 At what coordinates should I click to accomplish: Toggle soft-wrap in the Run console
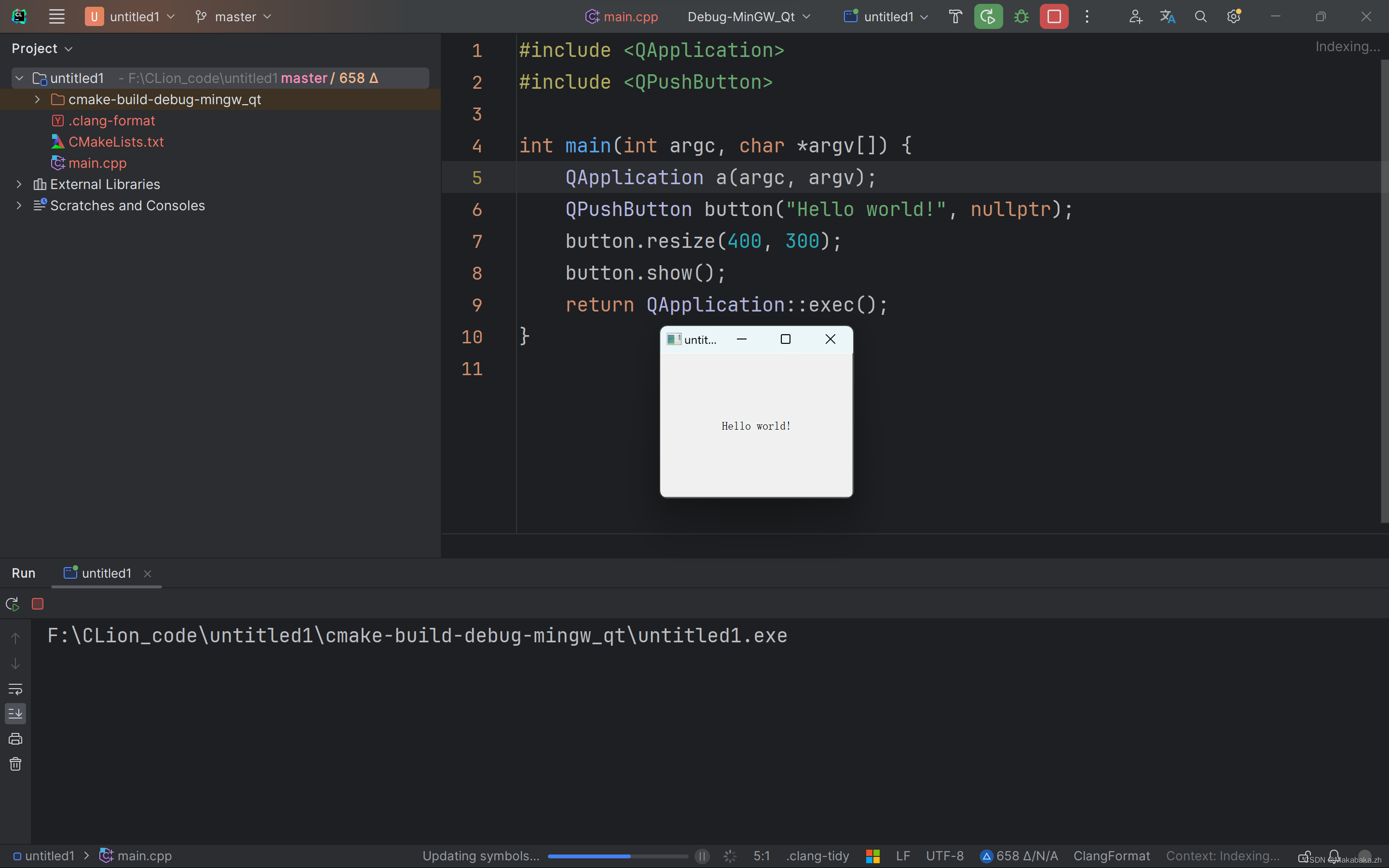tap(15, 689)
